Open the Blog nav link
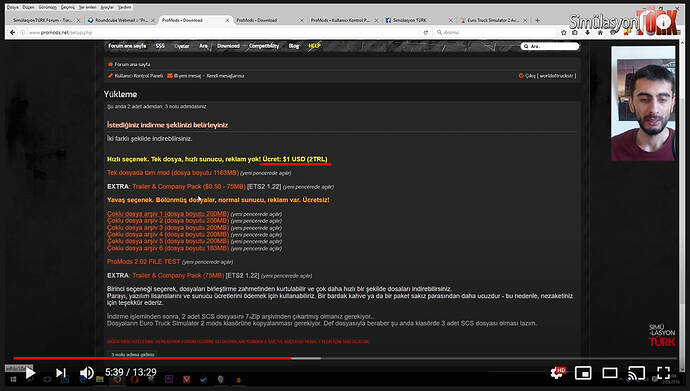Viewport: 690px width, 391px height. pyautogui.click(x=294, y=46)
